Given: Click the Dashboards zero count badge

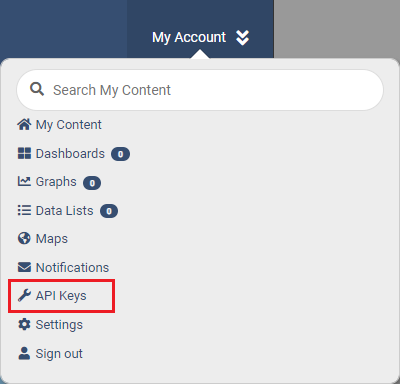Looking at the screenshot, I should [x=120, y=154].
